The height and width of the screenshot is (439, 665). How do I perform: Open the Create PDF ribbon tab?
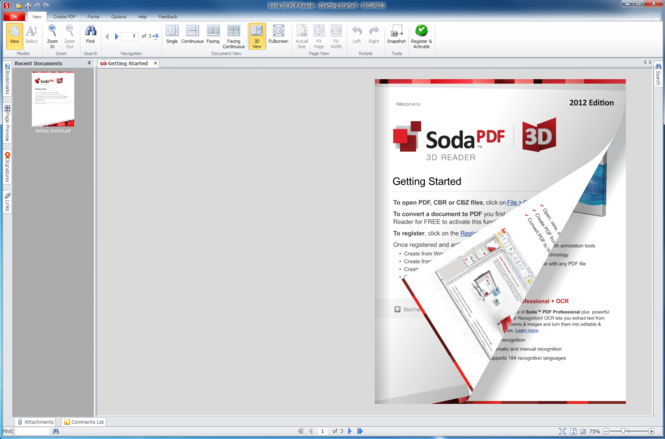[x=64, y=17]
